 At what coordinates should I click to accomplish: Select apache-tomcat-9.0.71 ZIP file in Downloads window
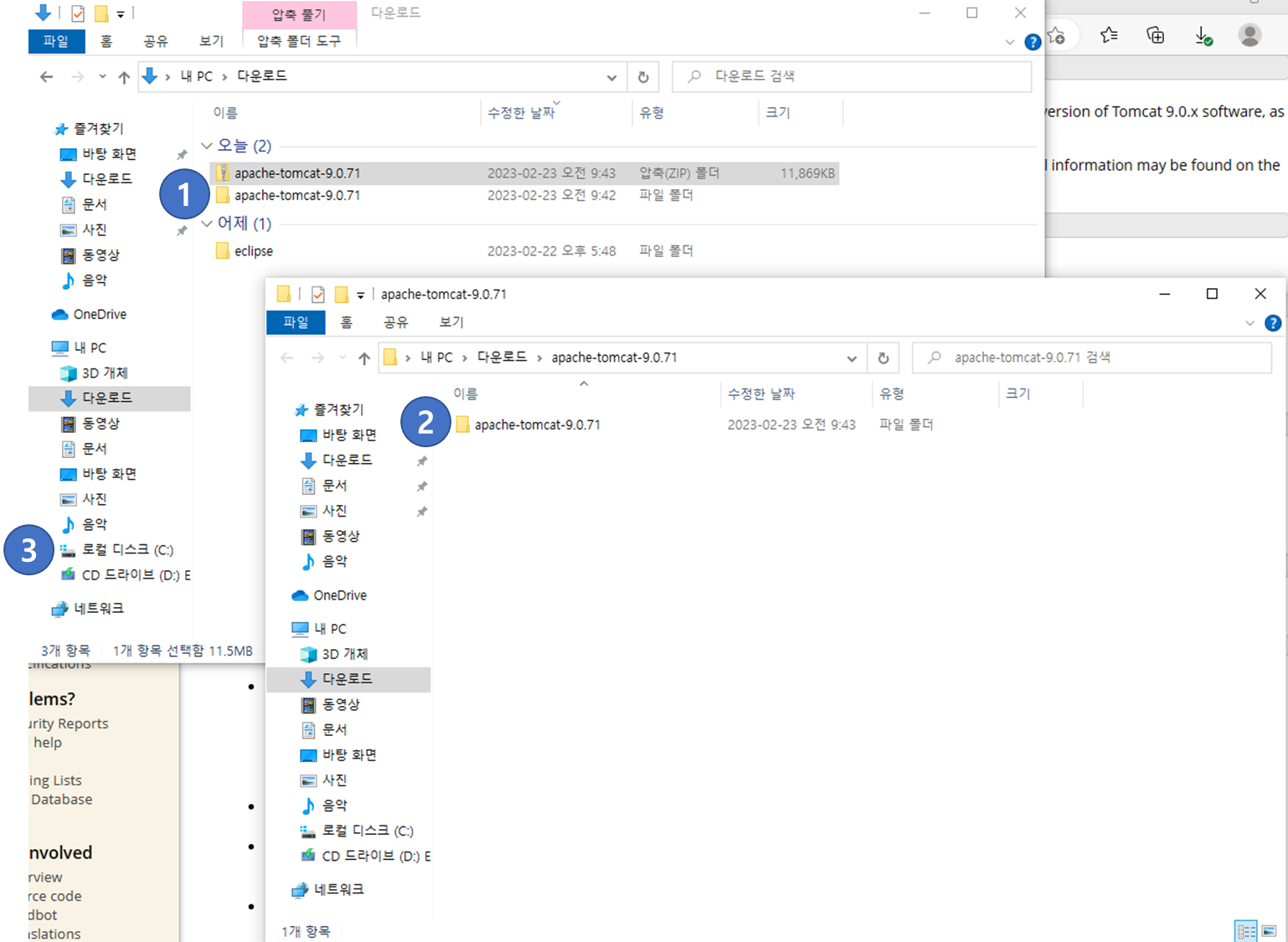(x=524, y=173)
